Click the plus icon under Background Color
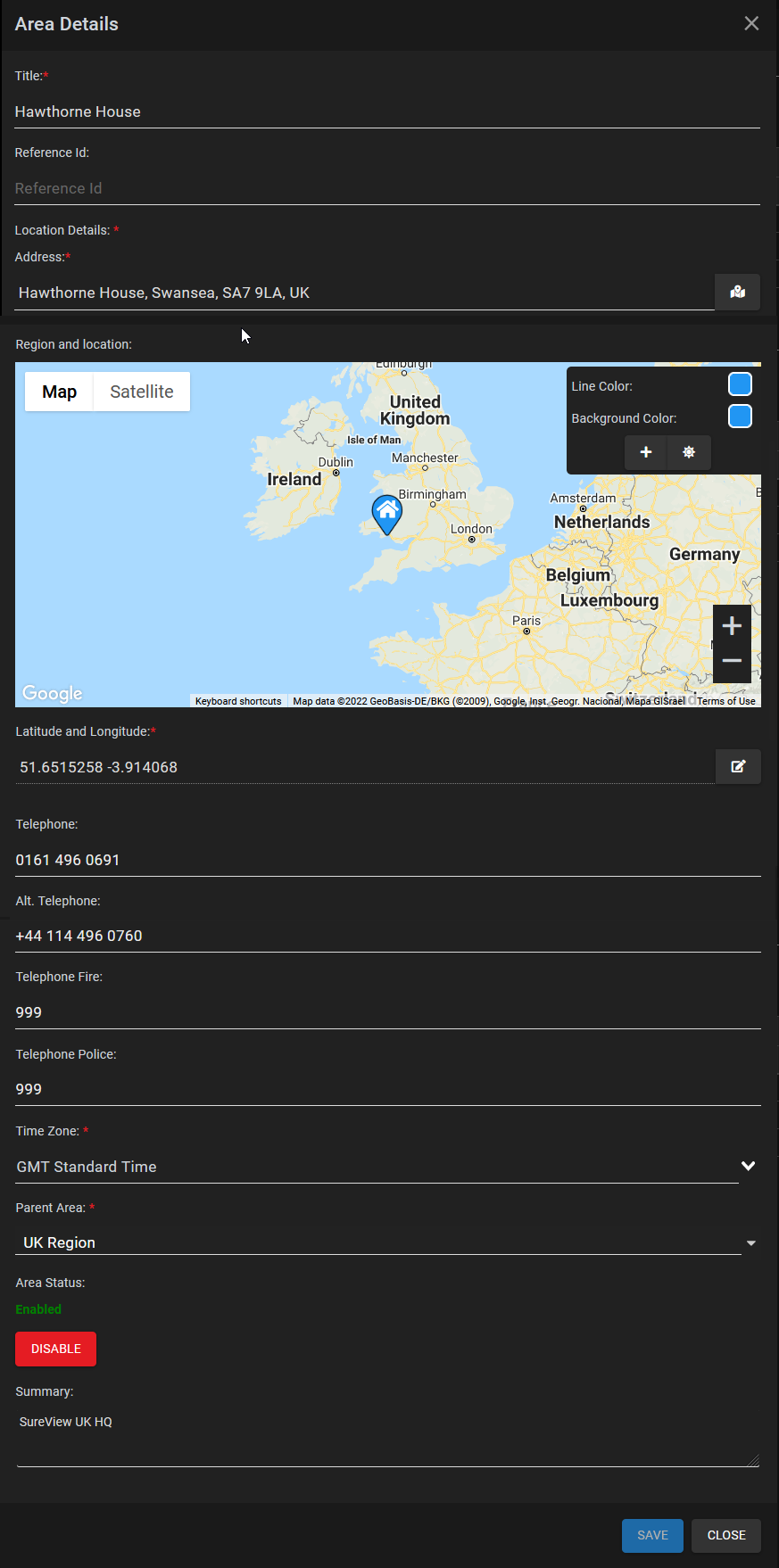The width and height of the screenshot is (779, 1568). (646, 452)
